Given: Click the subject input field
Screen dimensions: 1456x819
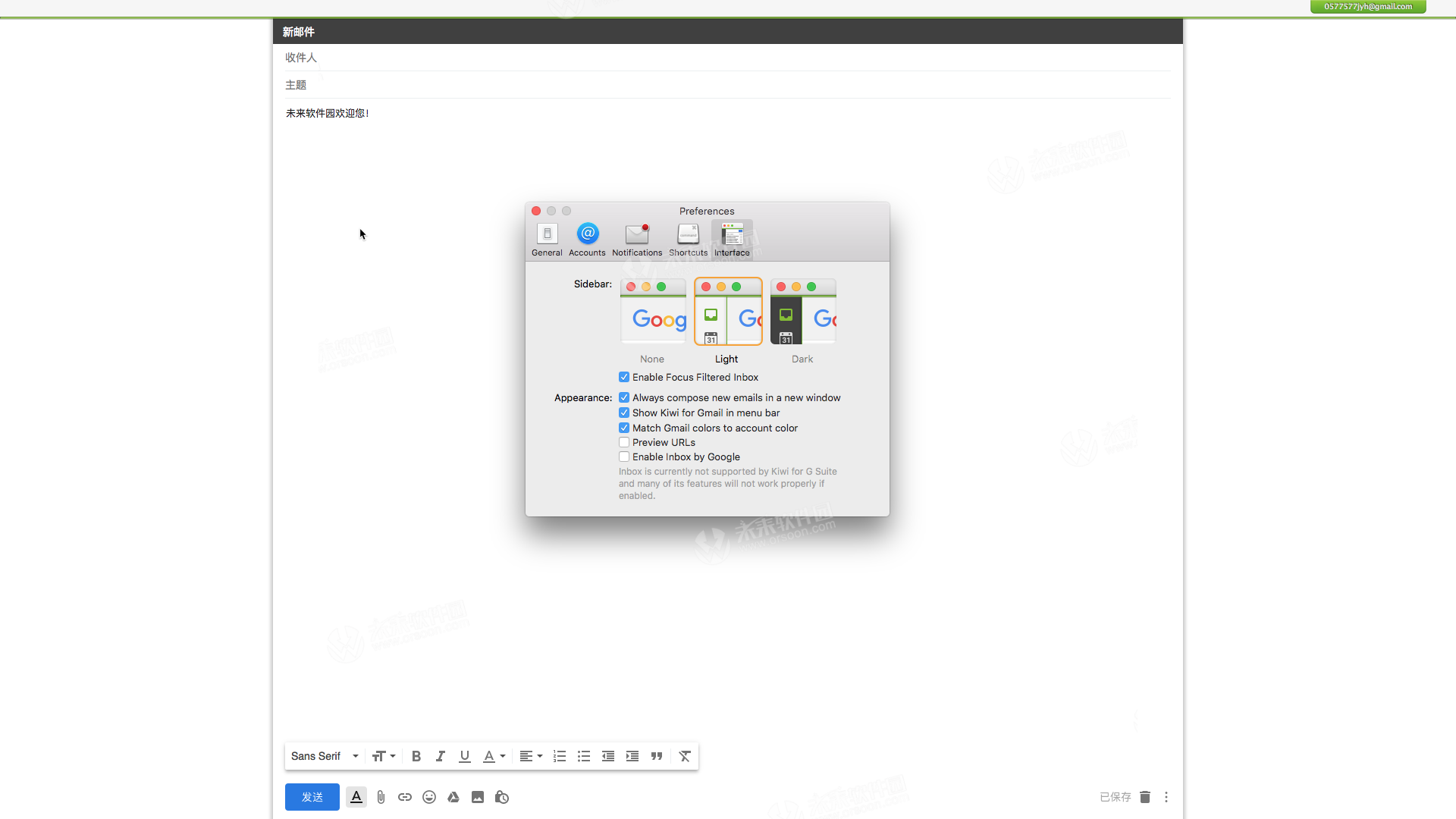Looking at the screenshot, I should click(727, 85).
